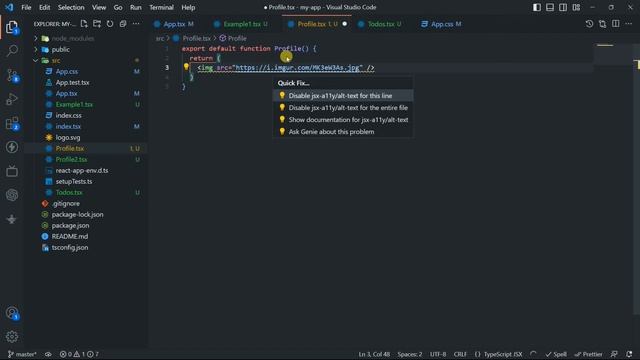Image resolution: width=640 pixels, height=360 pixels.
Task: Ask Genie about this problem
Action: [x=343, y=132]
